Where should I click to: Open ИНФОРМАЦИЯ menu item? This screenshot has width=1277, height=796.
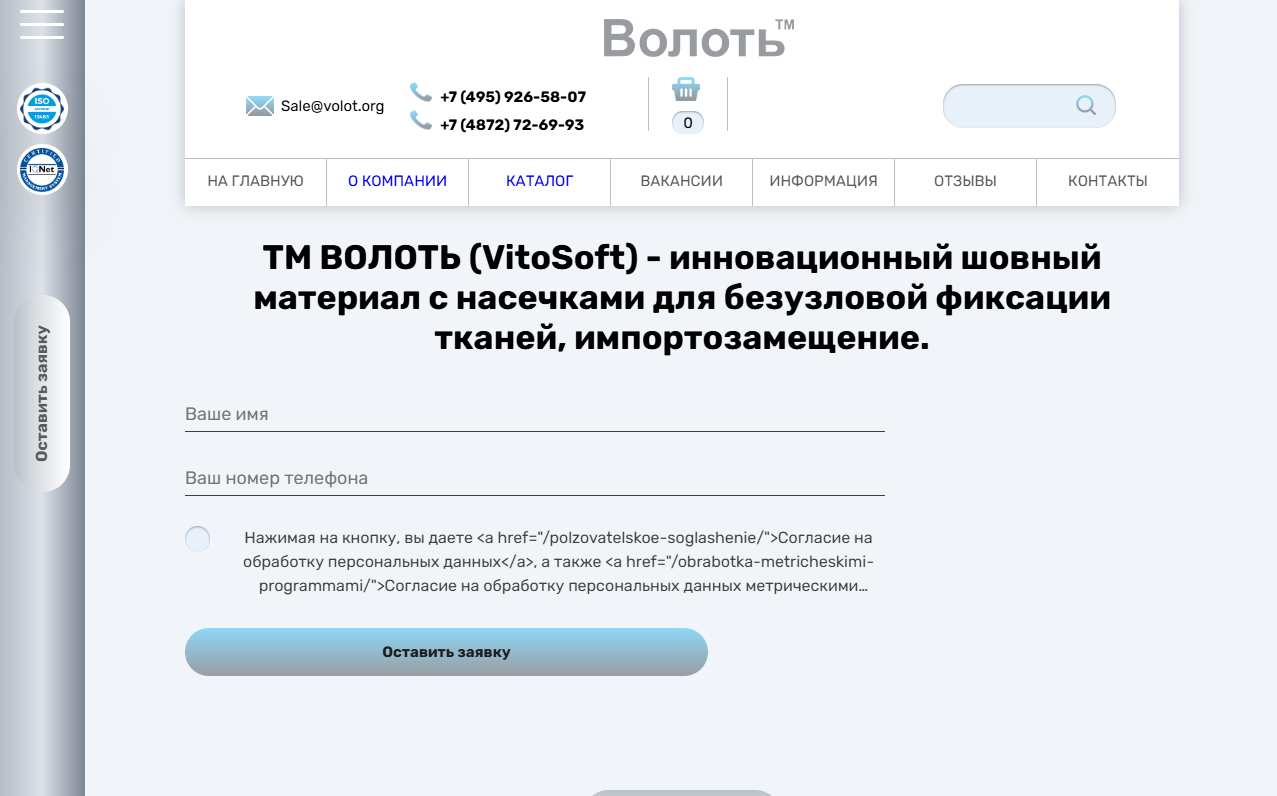[x=824, y=181]
